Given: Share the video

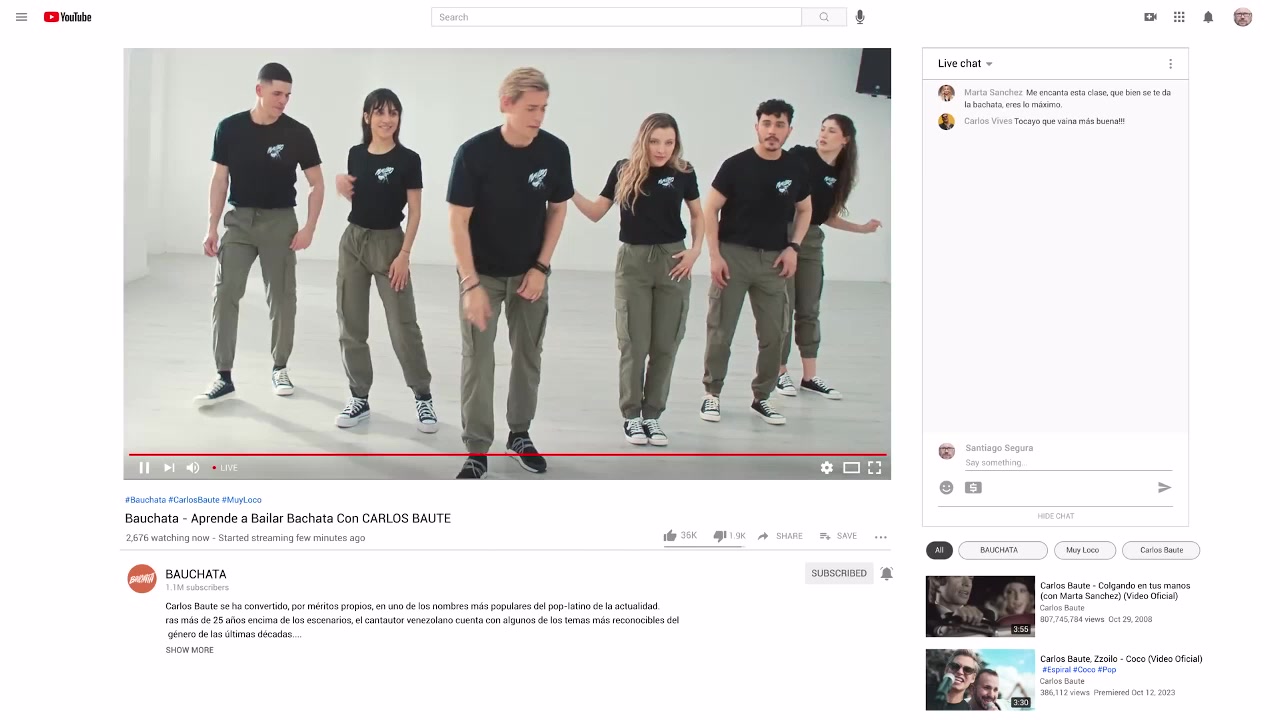Looking at the screenshot, I should (x=780, y=536).
